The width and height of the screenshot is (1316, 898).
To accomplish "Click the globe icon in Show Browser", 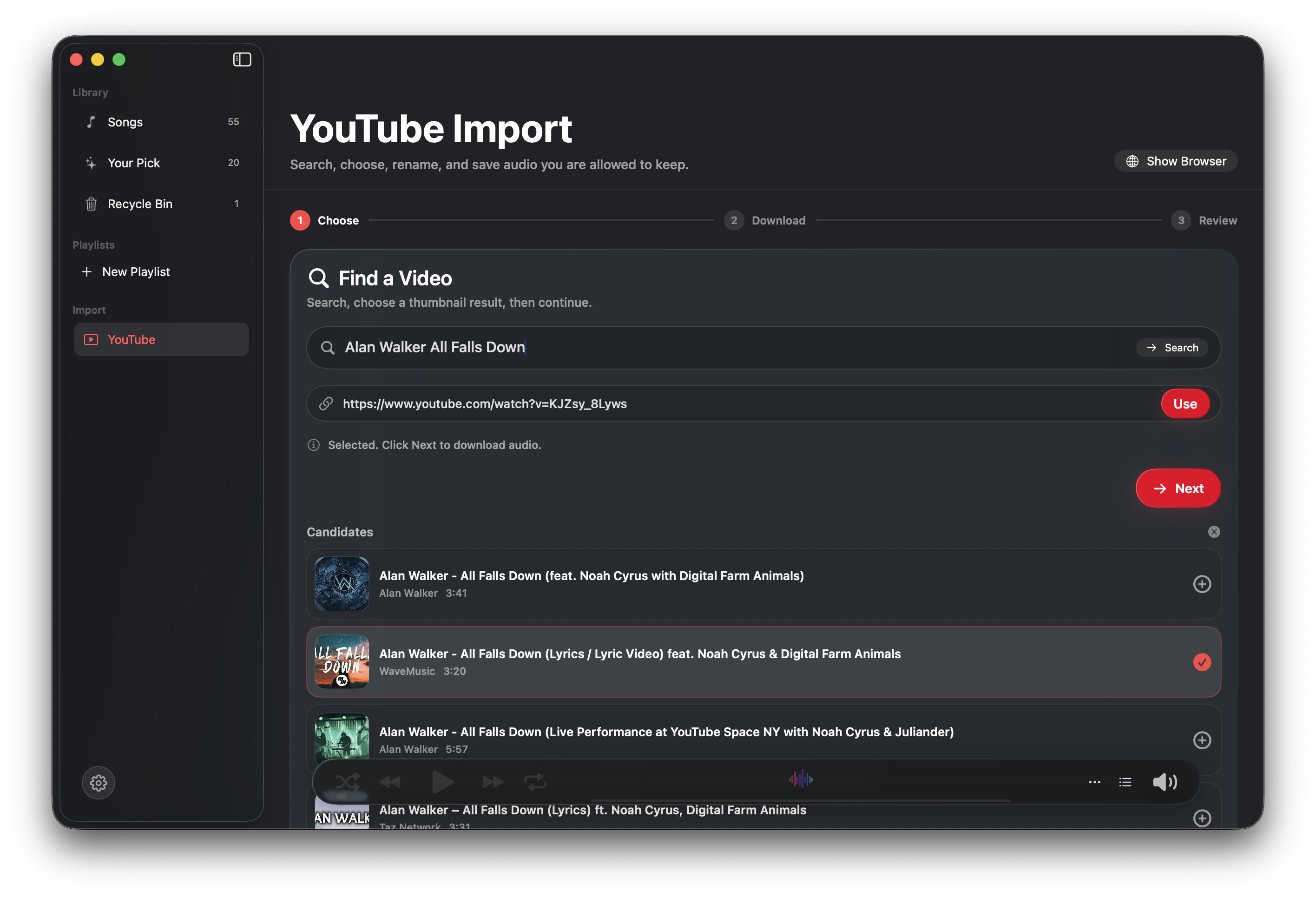I will [x=1132, y=161].
